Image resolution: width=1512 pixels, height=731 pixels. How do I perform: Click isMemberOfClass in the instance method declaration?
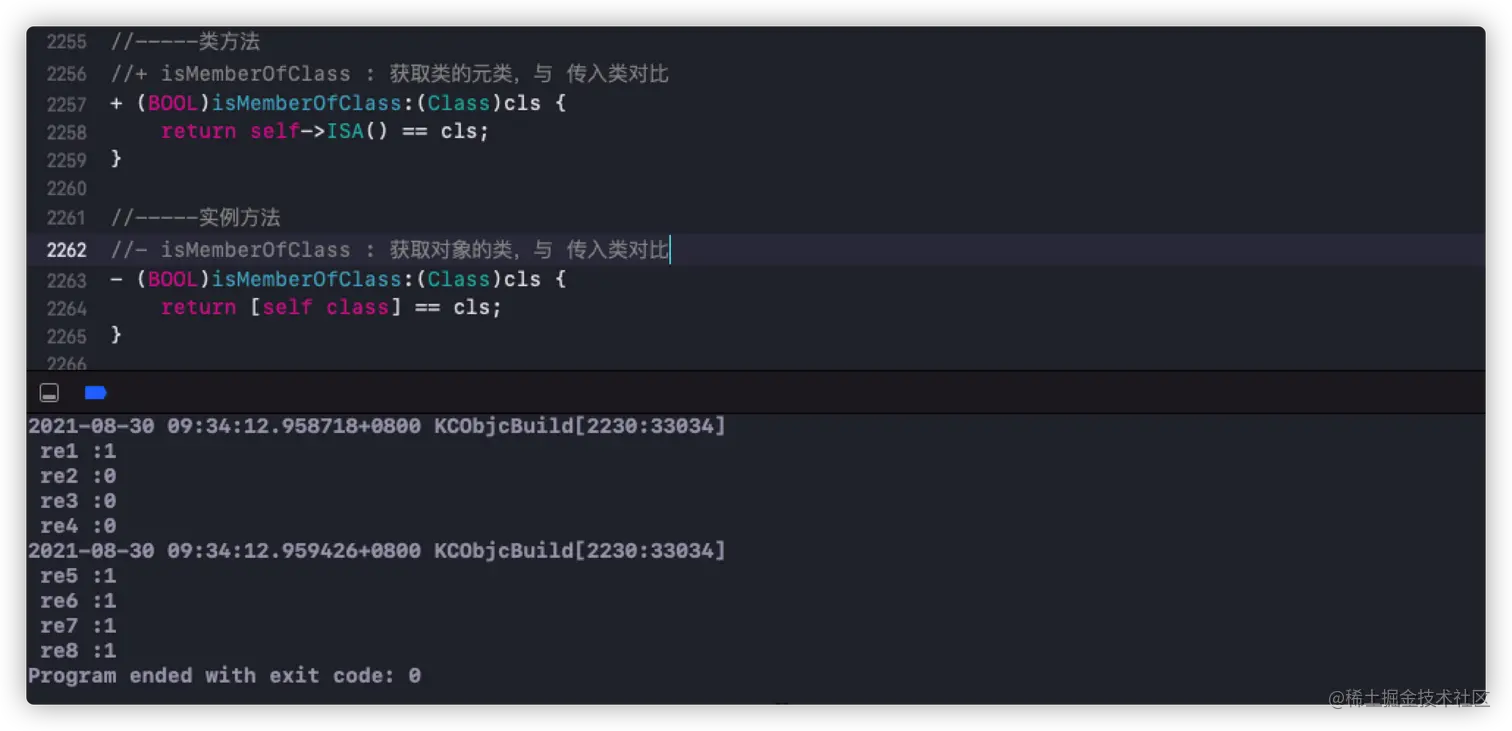[x=306, y=279]
